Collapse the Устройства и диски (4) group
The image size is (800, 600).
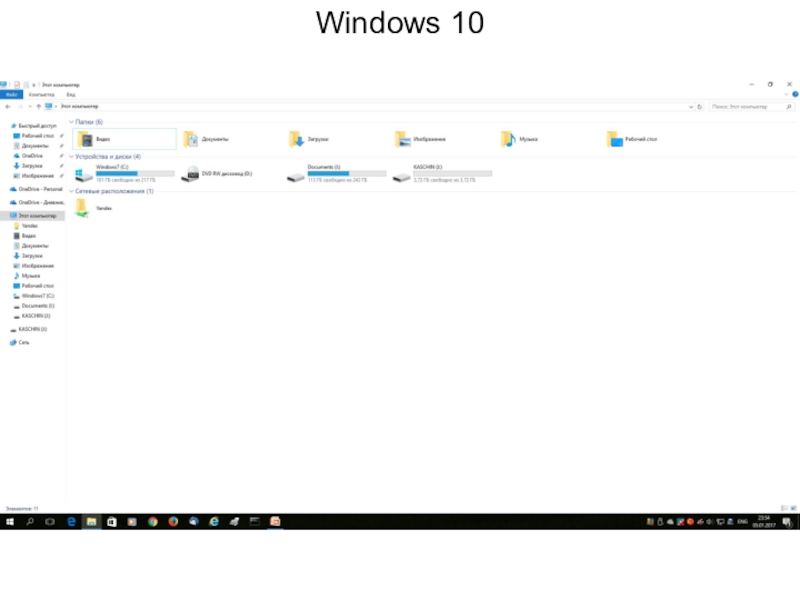coord(71,157)
